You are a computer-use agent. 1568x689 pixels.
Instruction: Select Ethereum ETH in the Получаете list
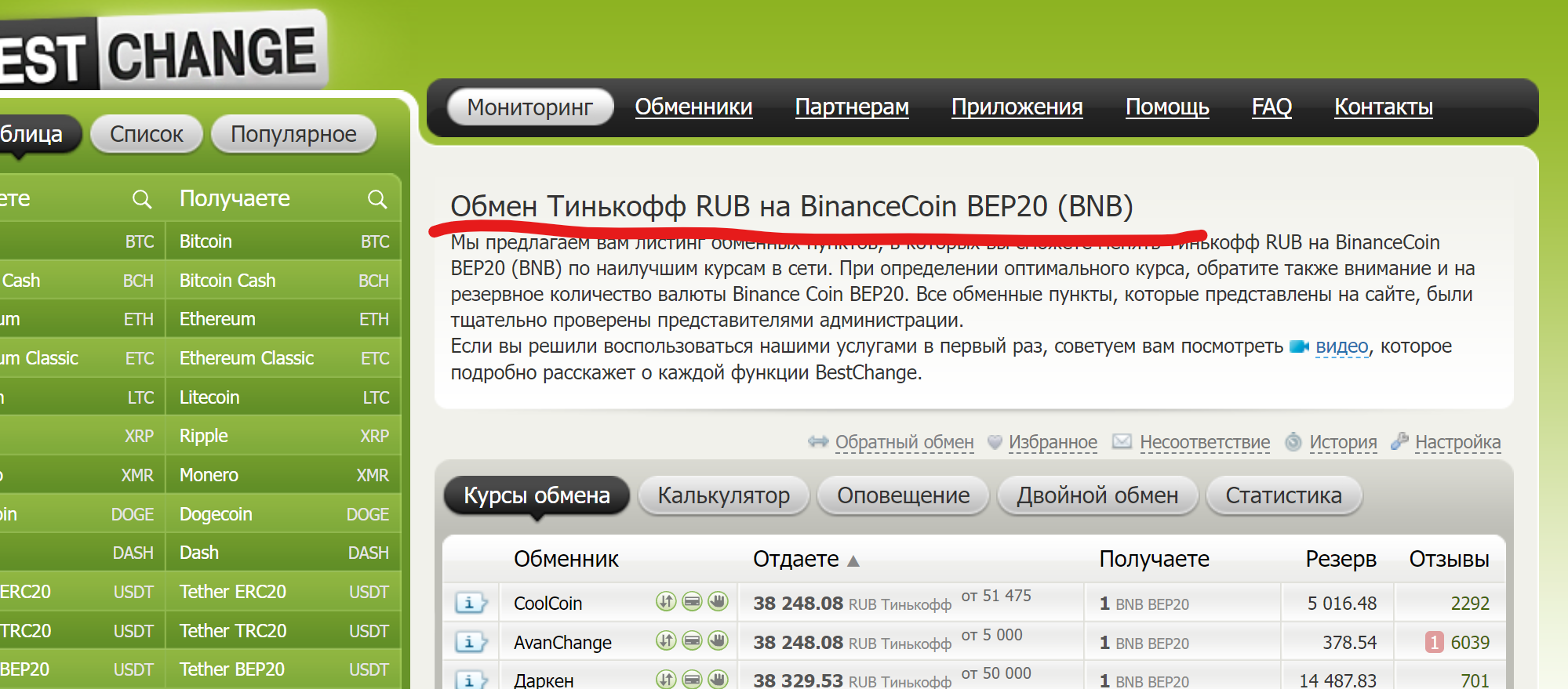tap(283, 319)
